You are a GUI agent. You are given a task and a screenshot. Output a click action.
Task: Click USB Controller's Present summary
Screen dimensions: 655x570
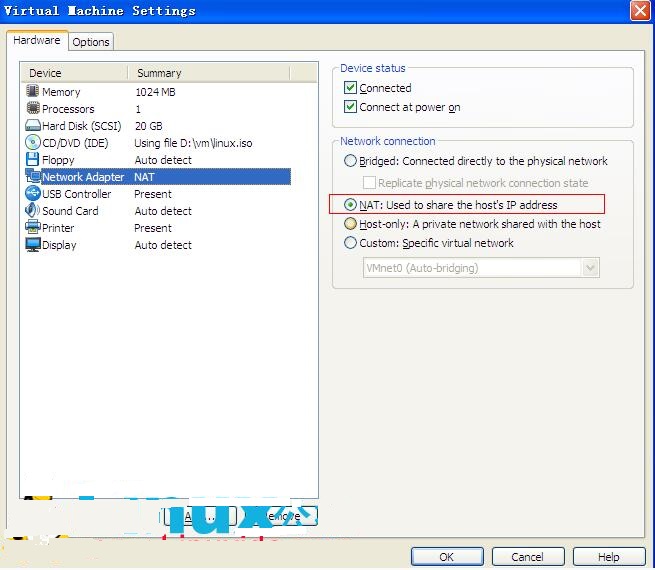[153, 194]
